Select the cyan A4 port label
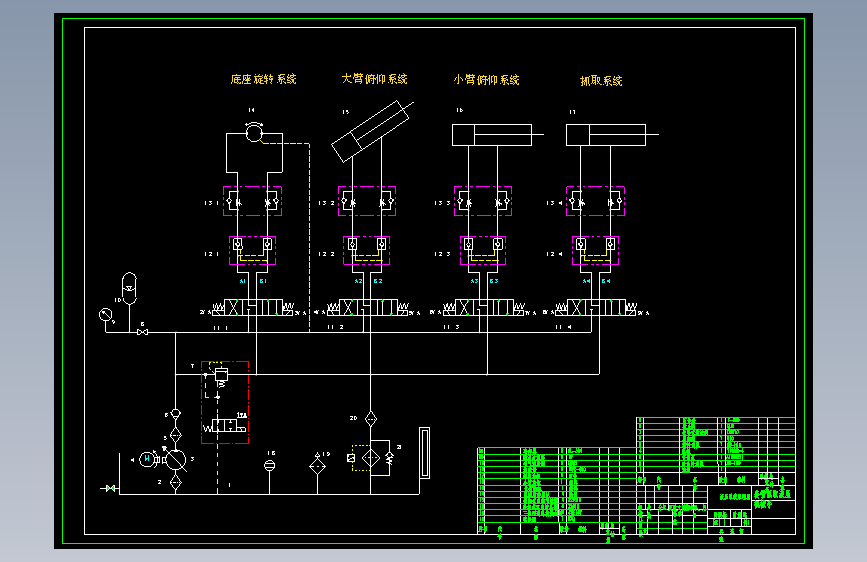Image resolution: width=867 pixels, height=562 pixels. (587, 281)
